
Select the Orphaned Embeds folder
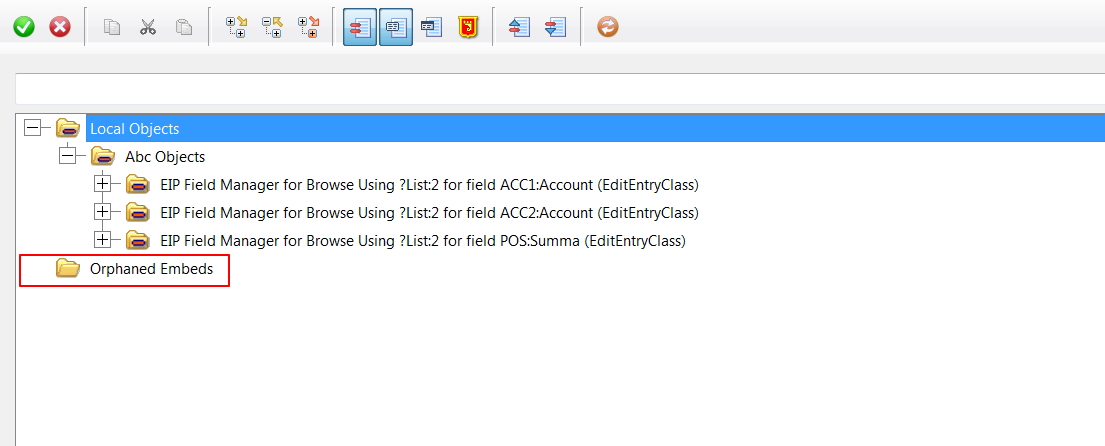point(150,269)
